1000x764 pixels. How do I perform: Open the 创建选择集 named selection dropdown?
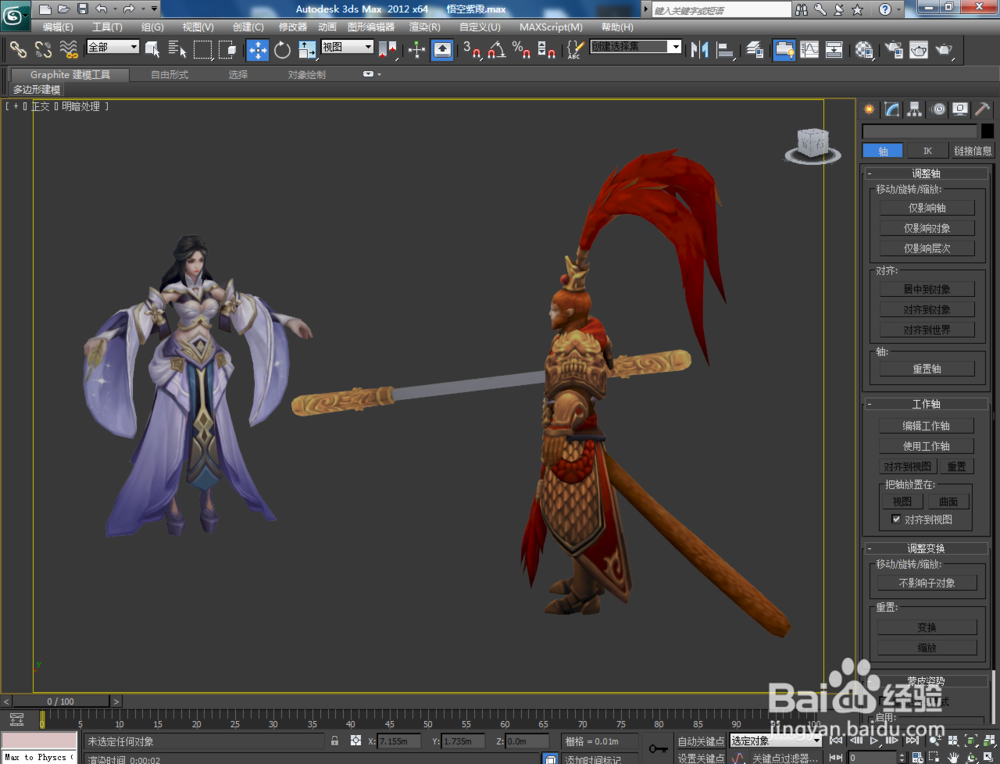coord(636,47)
